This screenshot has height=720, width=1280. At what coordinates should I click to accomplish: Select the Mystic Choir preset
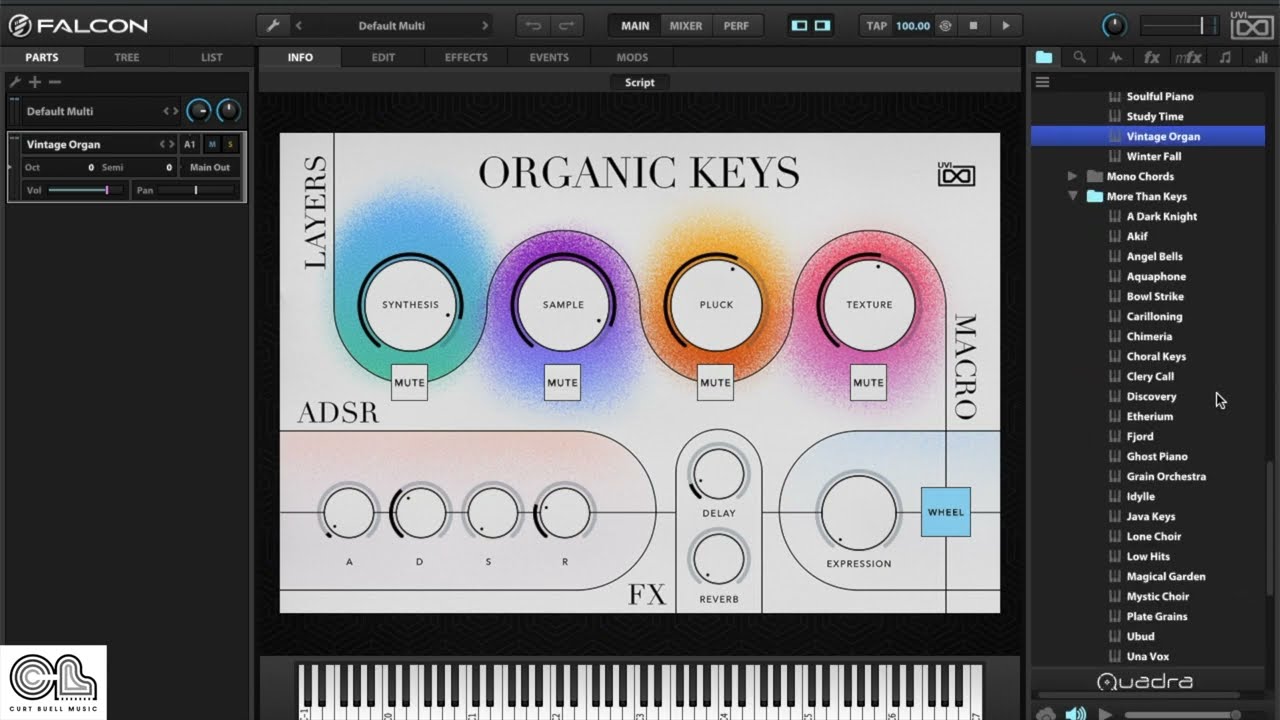point(1158,596)
